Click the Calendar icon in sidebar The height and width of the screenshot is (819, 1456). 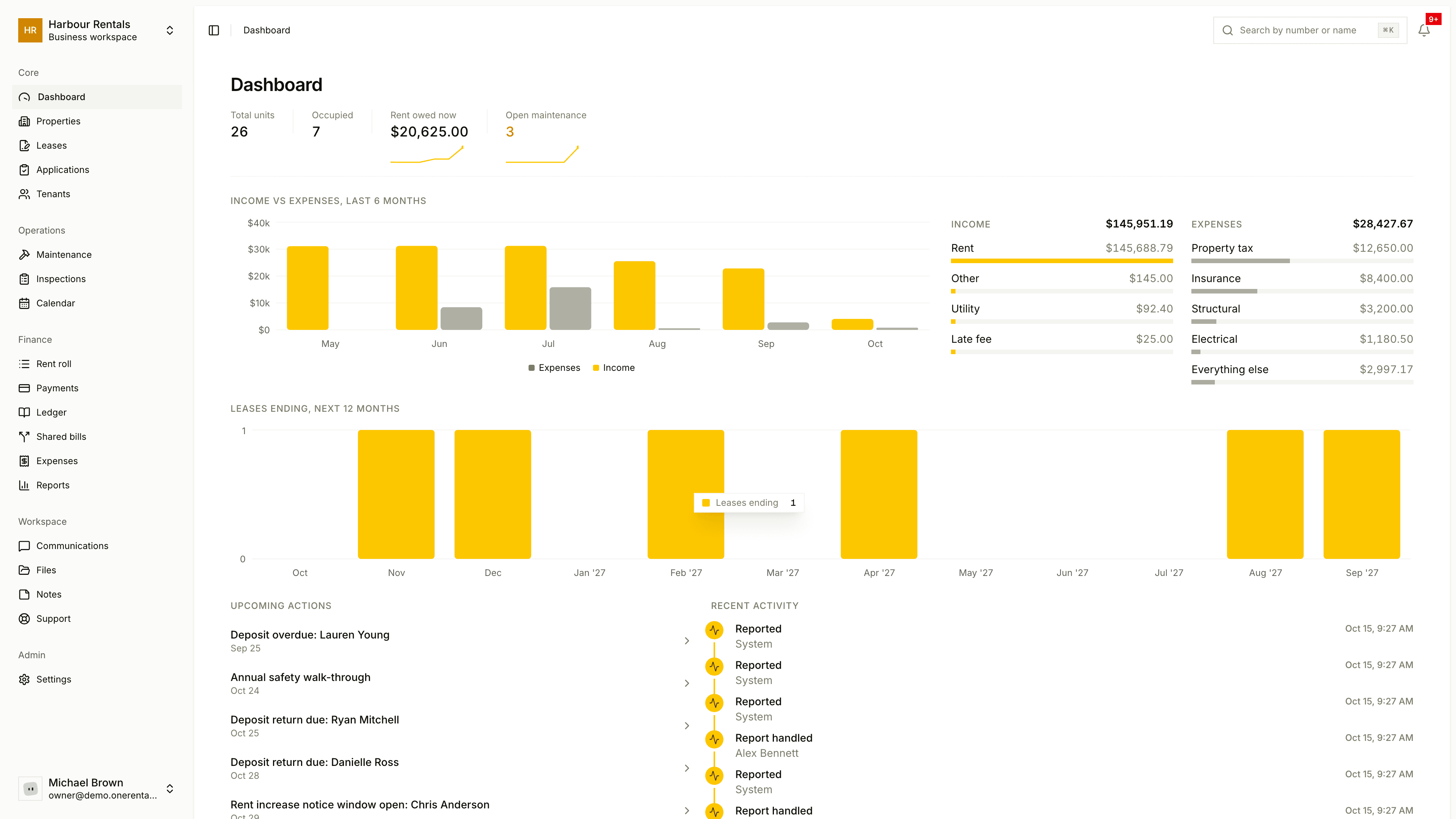click(24, 303)
